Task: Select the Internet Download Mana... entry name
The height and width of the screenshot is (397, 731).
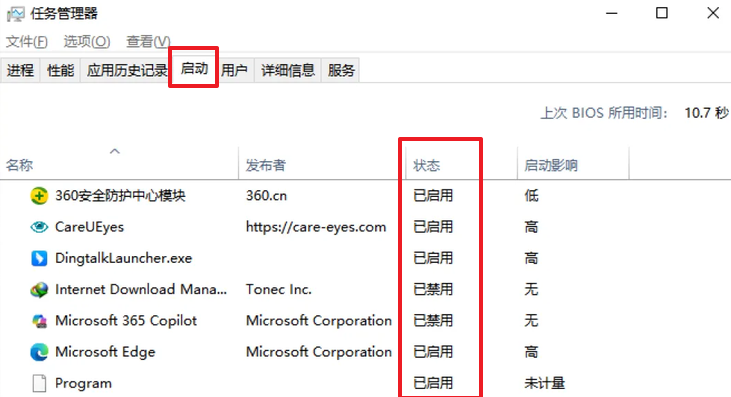Action: point(141,289)
